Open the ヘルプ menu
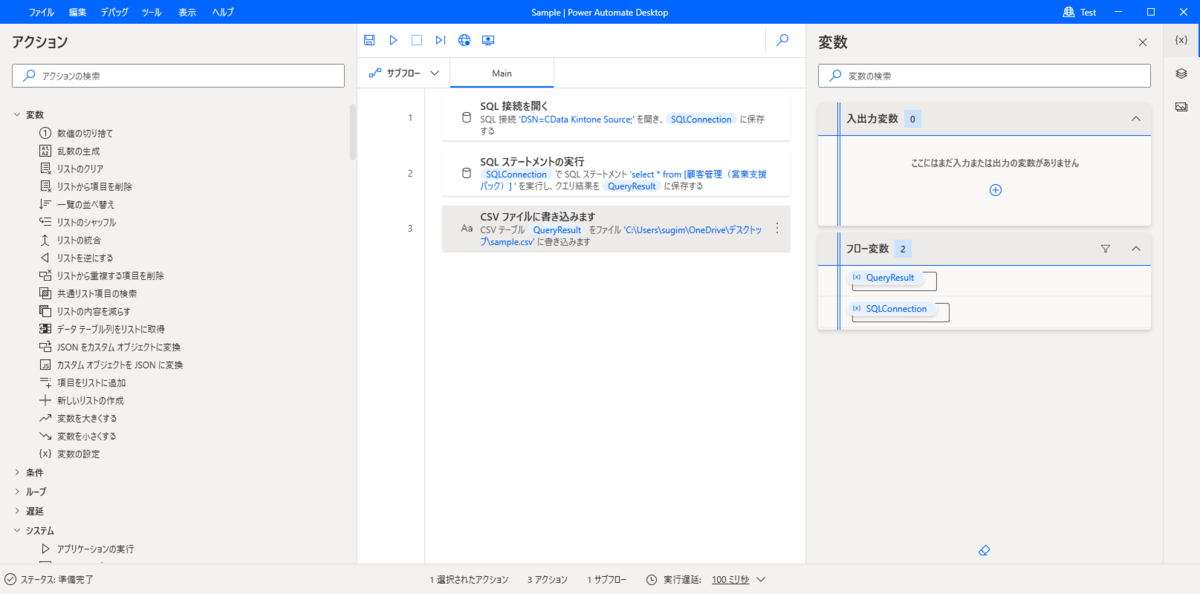This screenshot has width=1200, height=594. pos(222,12)
